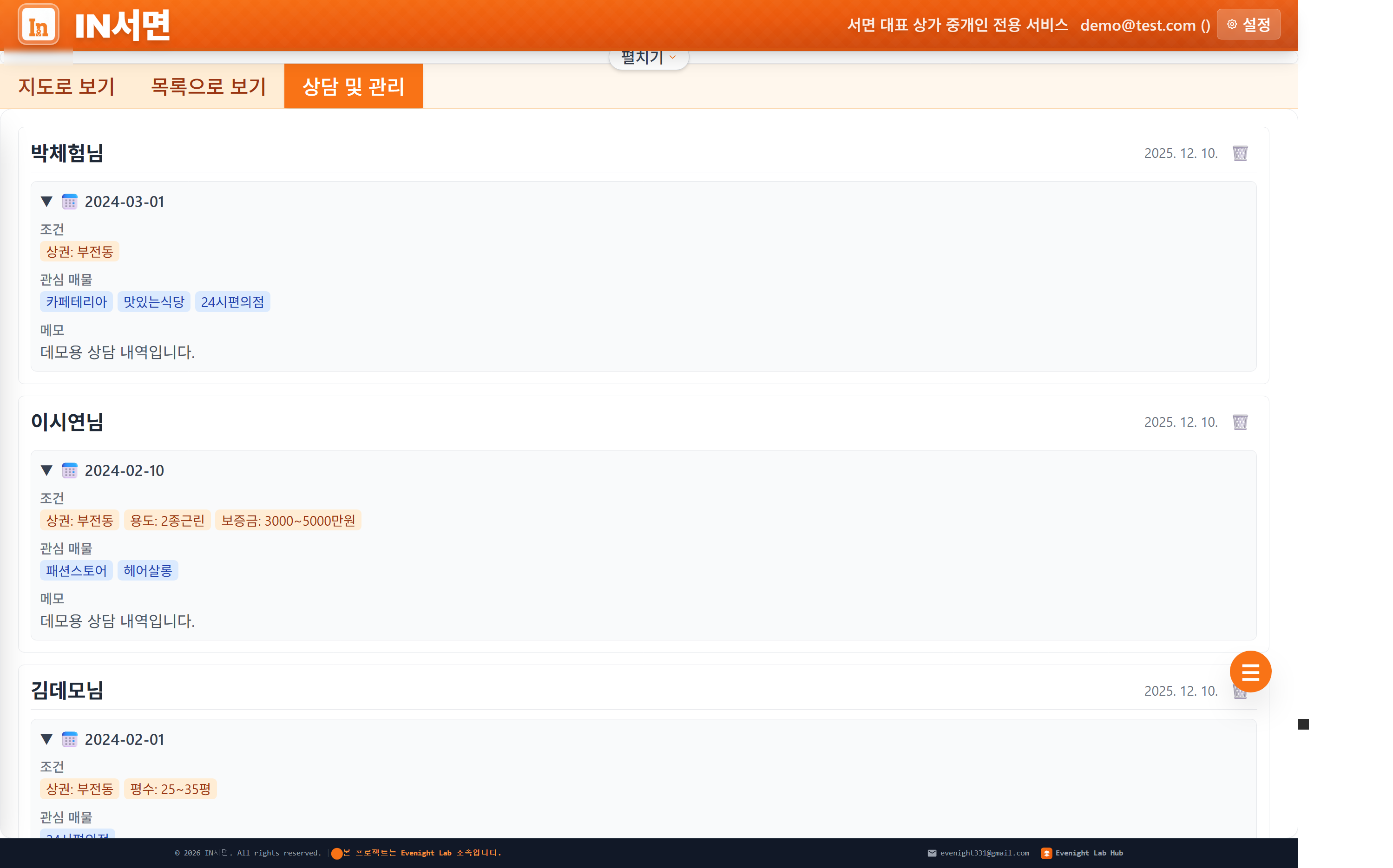
Task: Click the IN서면 title text
Action: (x=123, y=26)
